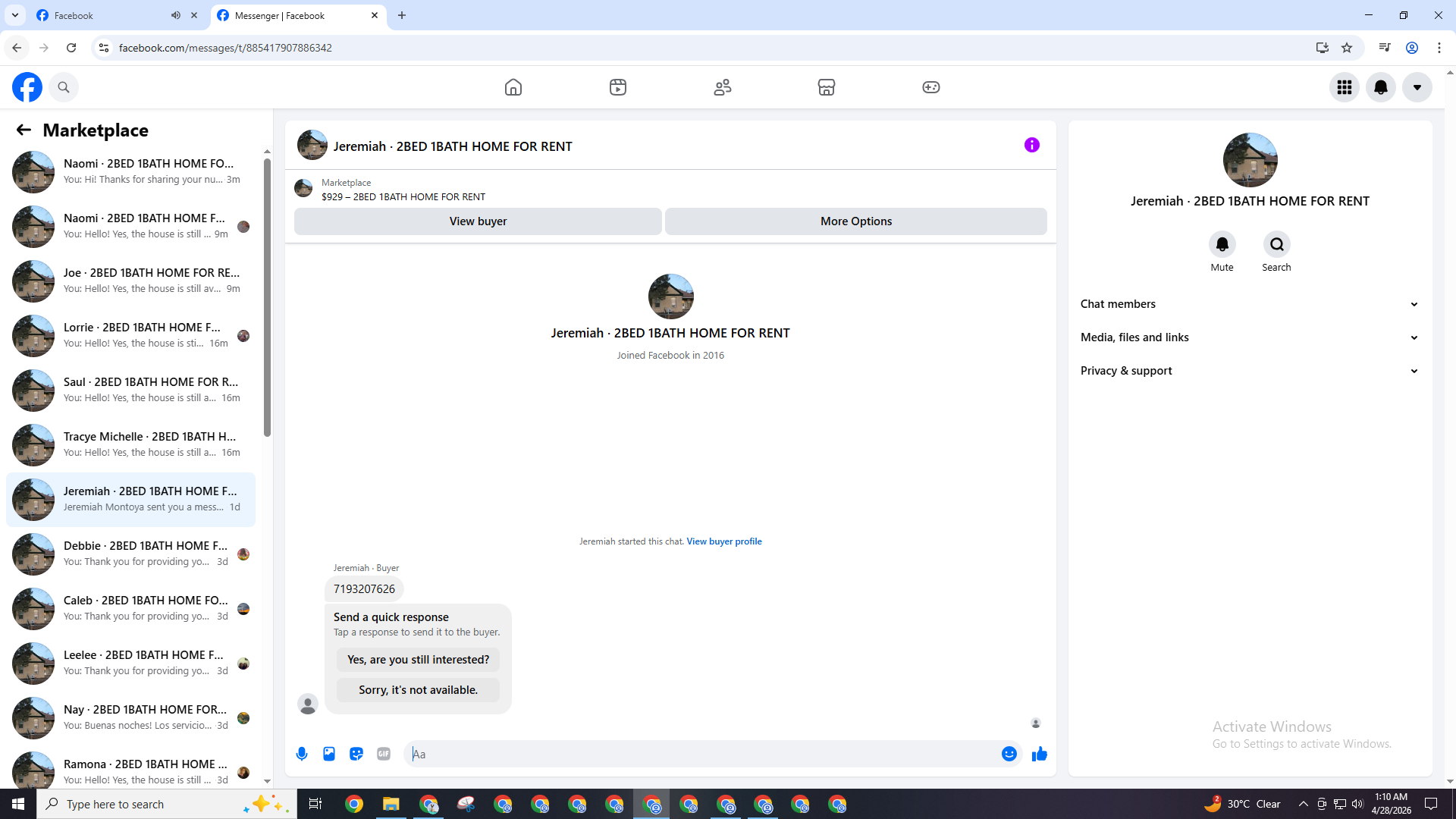
Task: Send a thumbs-up like
Action: [x=1040, y=754]
